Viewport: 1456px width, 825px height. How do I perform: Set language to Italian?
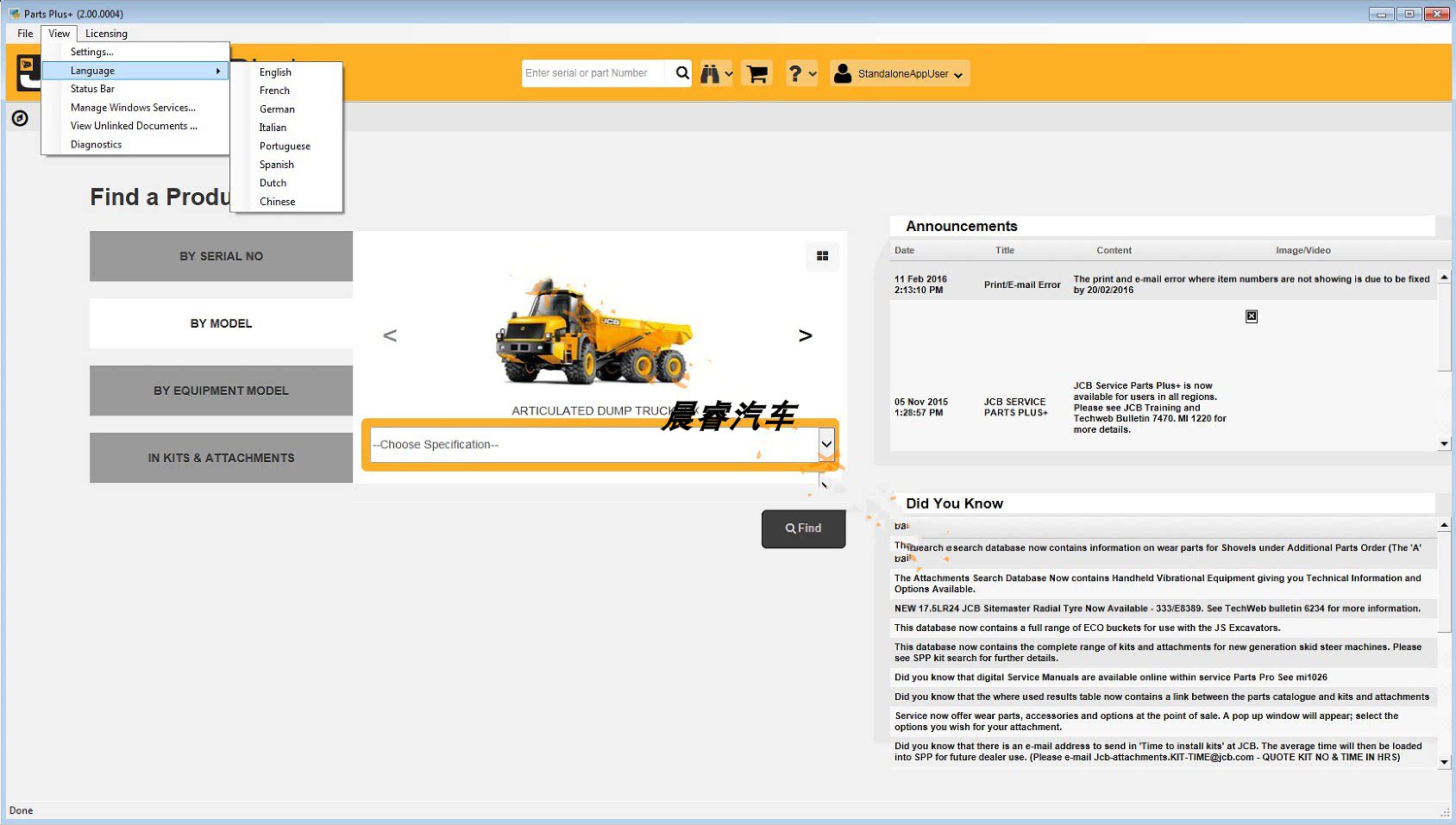[286, 128]
